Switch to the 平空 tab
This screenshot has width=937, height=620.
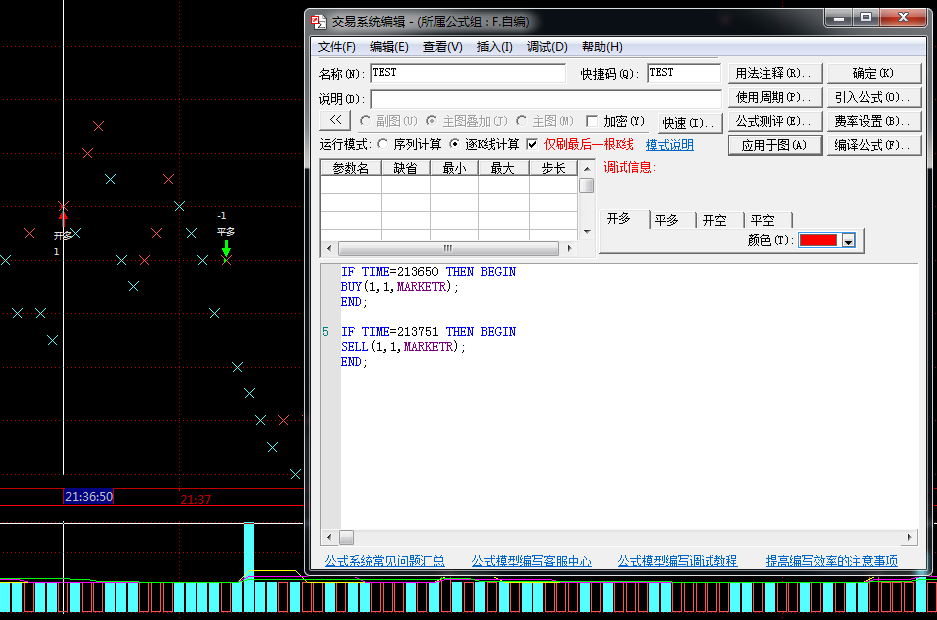coord(763,220)
